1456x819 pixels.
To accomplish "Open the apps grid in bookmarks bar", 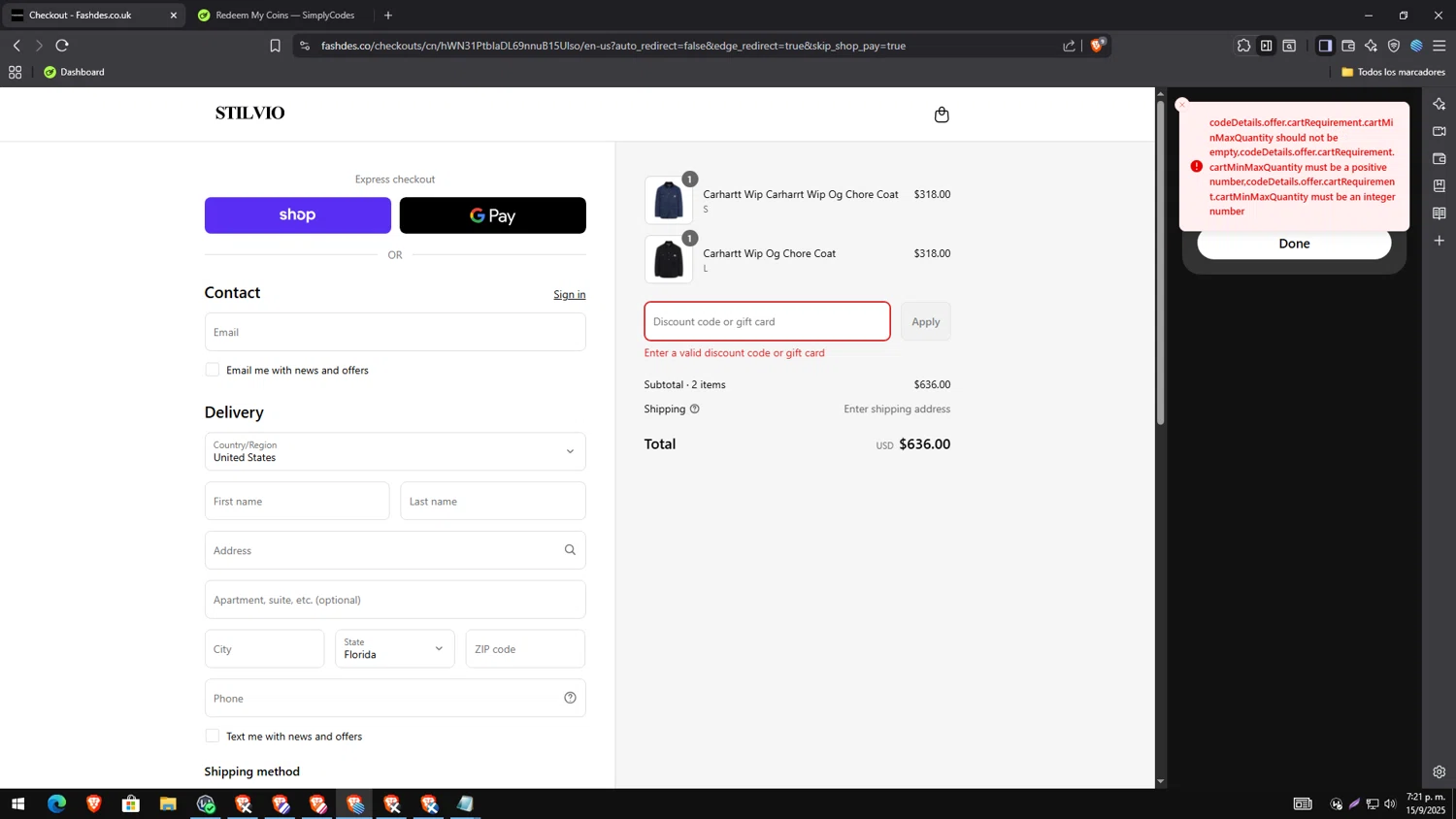I will tap(15, 72).
